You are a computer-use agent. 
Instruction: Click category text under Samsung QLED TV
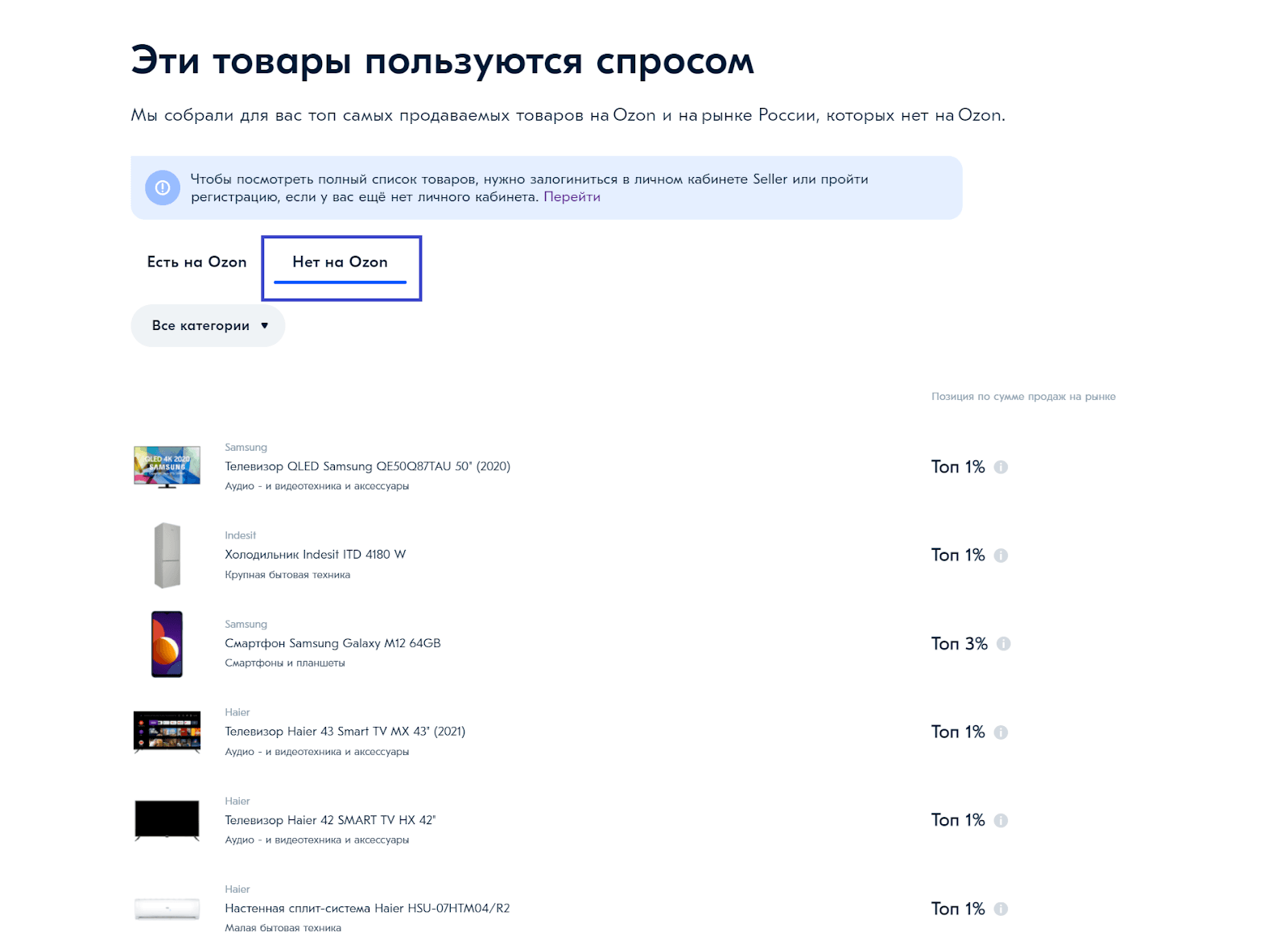316,486
